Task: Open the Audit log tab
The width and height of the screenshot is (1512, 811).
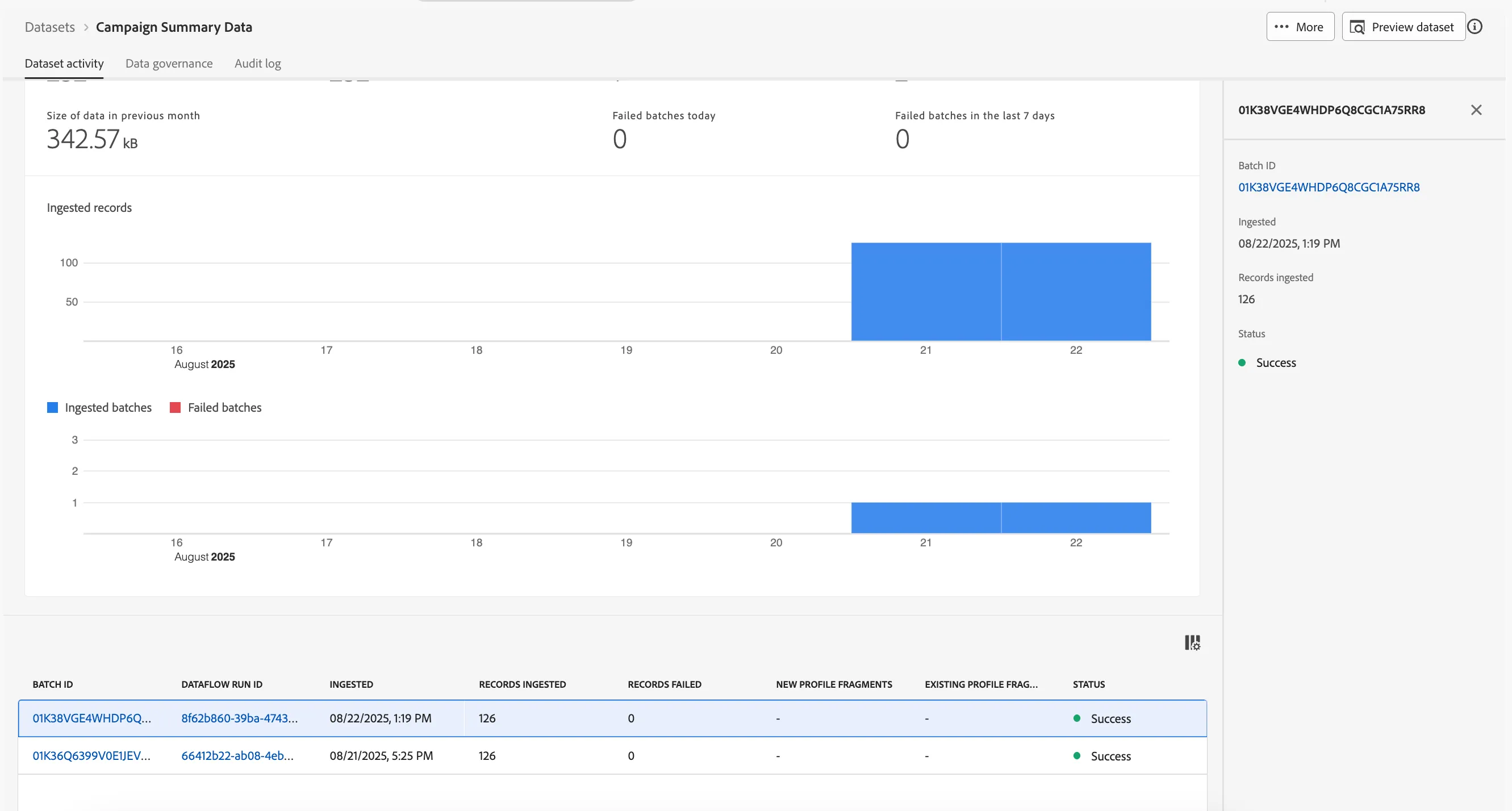Action: coord(258,64)
